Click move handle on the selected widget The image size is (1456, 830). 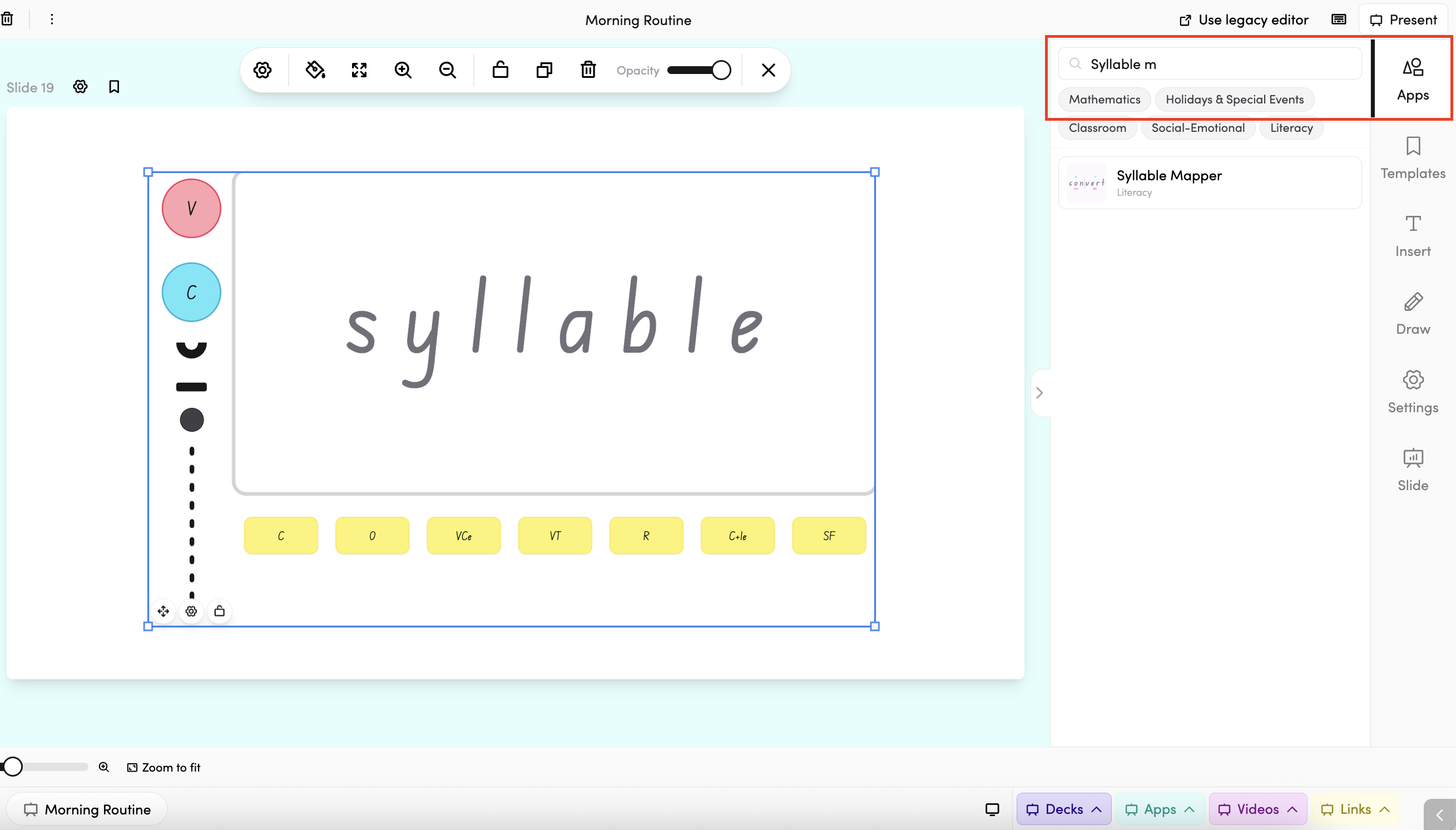tap(164, 611)
